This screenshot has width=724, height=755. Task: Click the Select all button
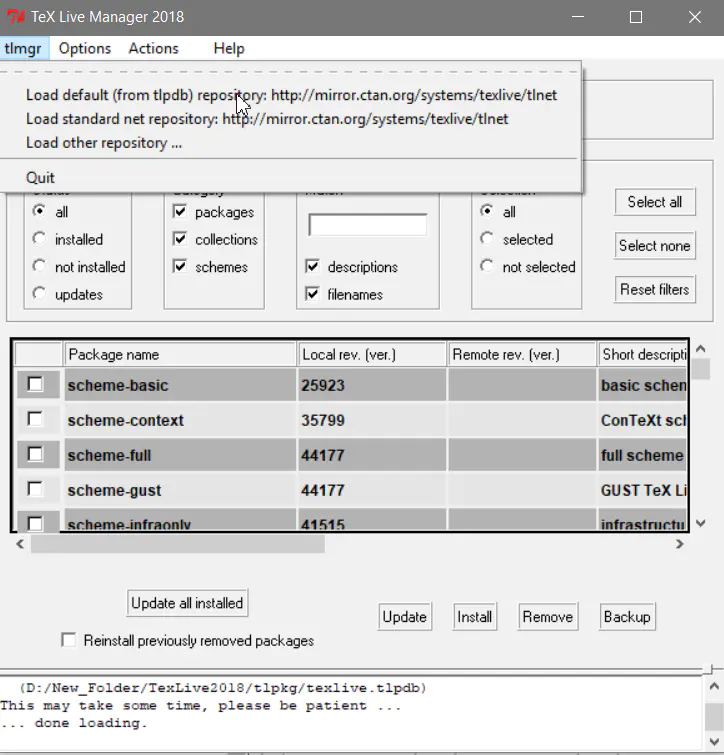[655, 202]
